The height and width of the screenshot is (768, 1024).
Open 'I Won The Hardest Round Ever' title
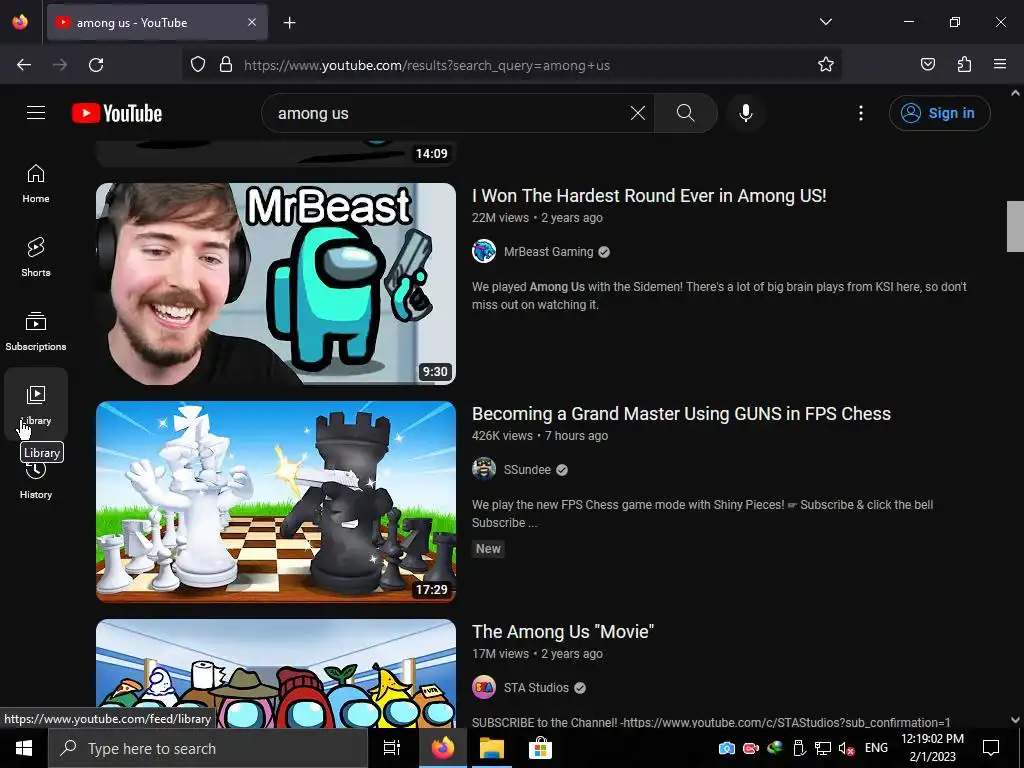coord(649,196)
